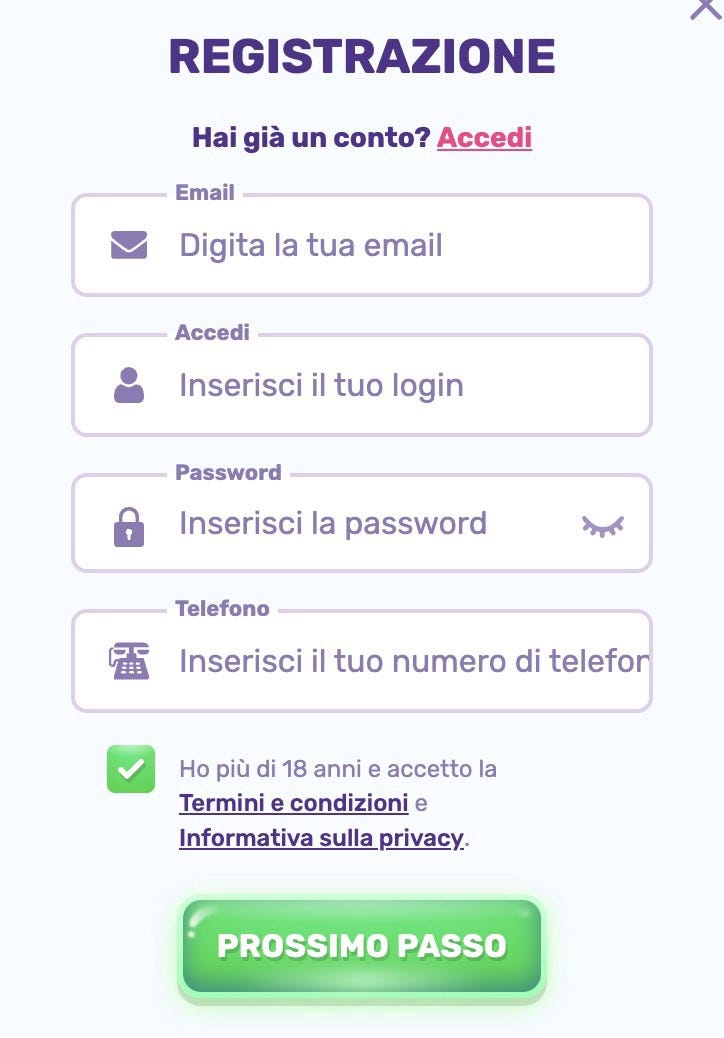Open the "Termini e condizioni" link
This screenshot has height=1038, width=724.
pyautogui.click(x=294, y=803)
